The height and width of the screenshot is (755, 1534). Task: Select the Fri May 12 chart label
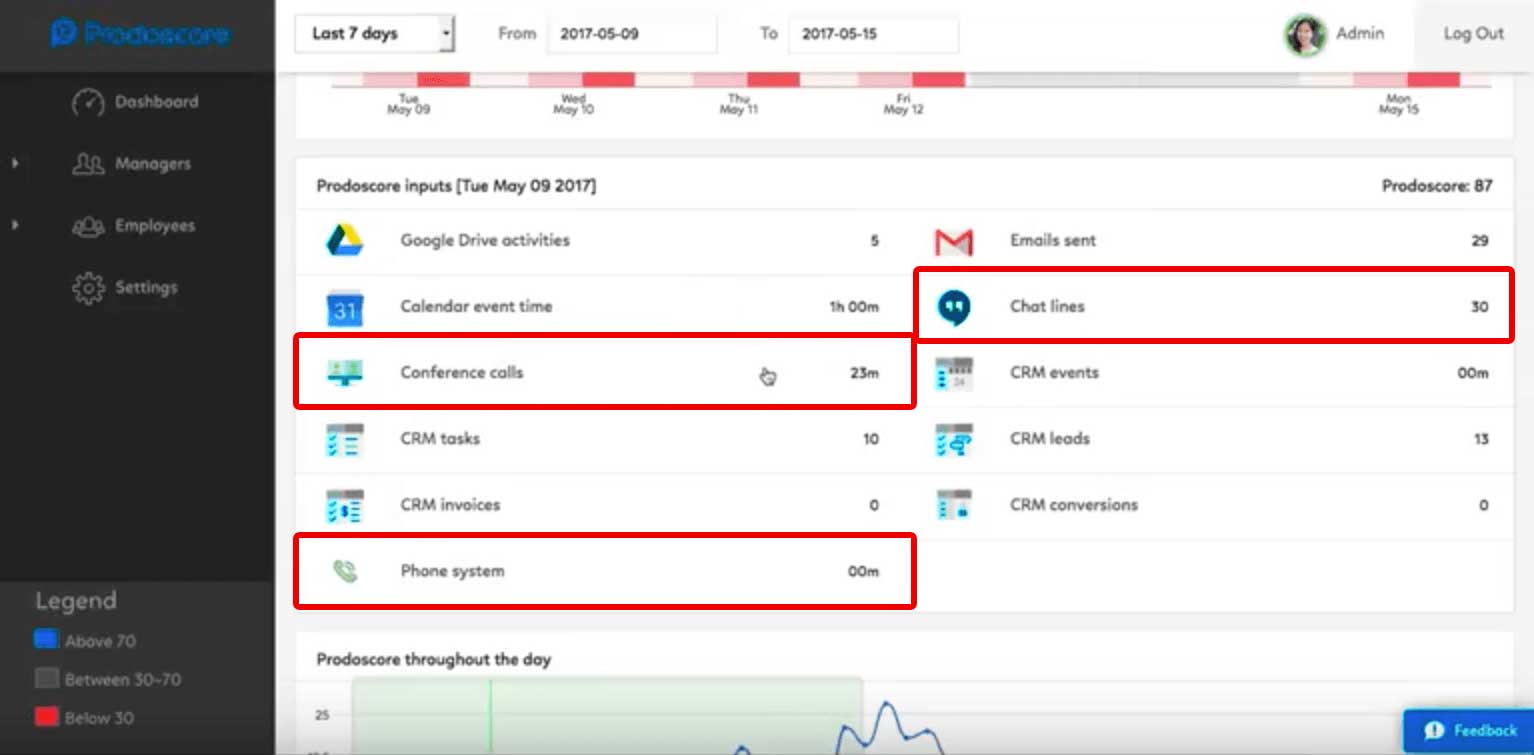[x=903, y=105]
